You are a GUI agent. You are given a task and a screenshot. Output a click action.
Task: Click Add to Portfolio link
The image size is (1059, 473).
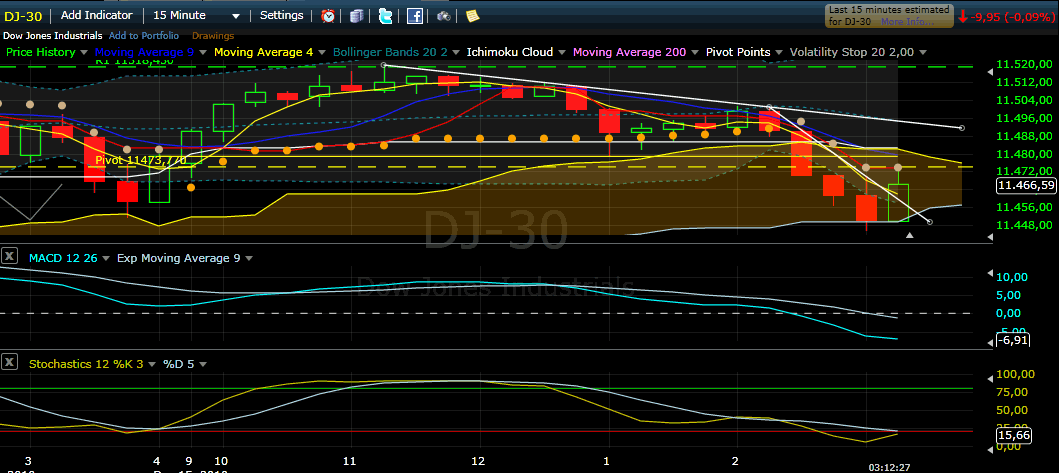144,36
